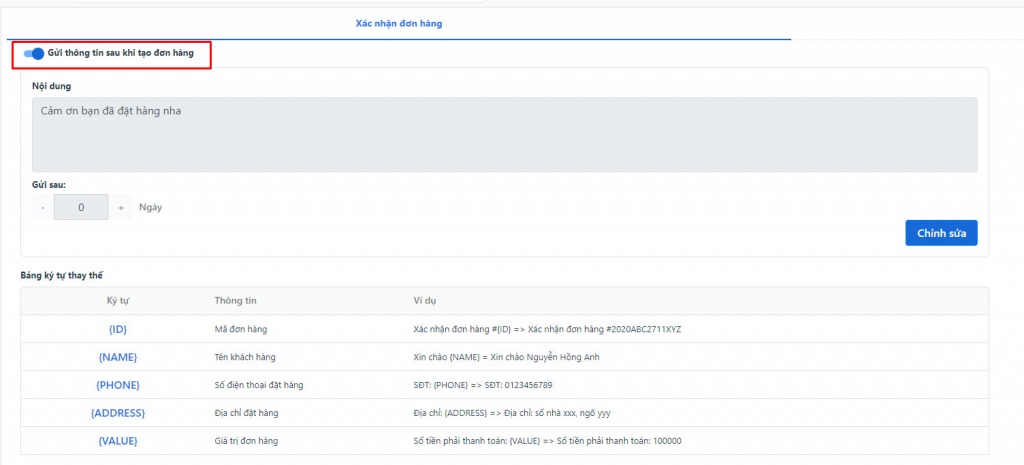This screenshot has width=1024, height=465.
Task: Decrease Gửi sau days with minus button
Action: coord(43,208)
